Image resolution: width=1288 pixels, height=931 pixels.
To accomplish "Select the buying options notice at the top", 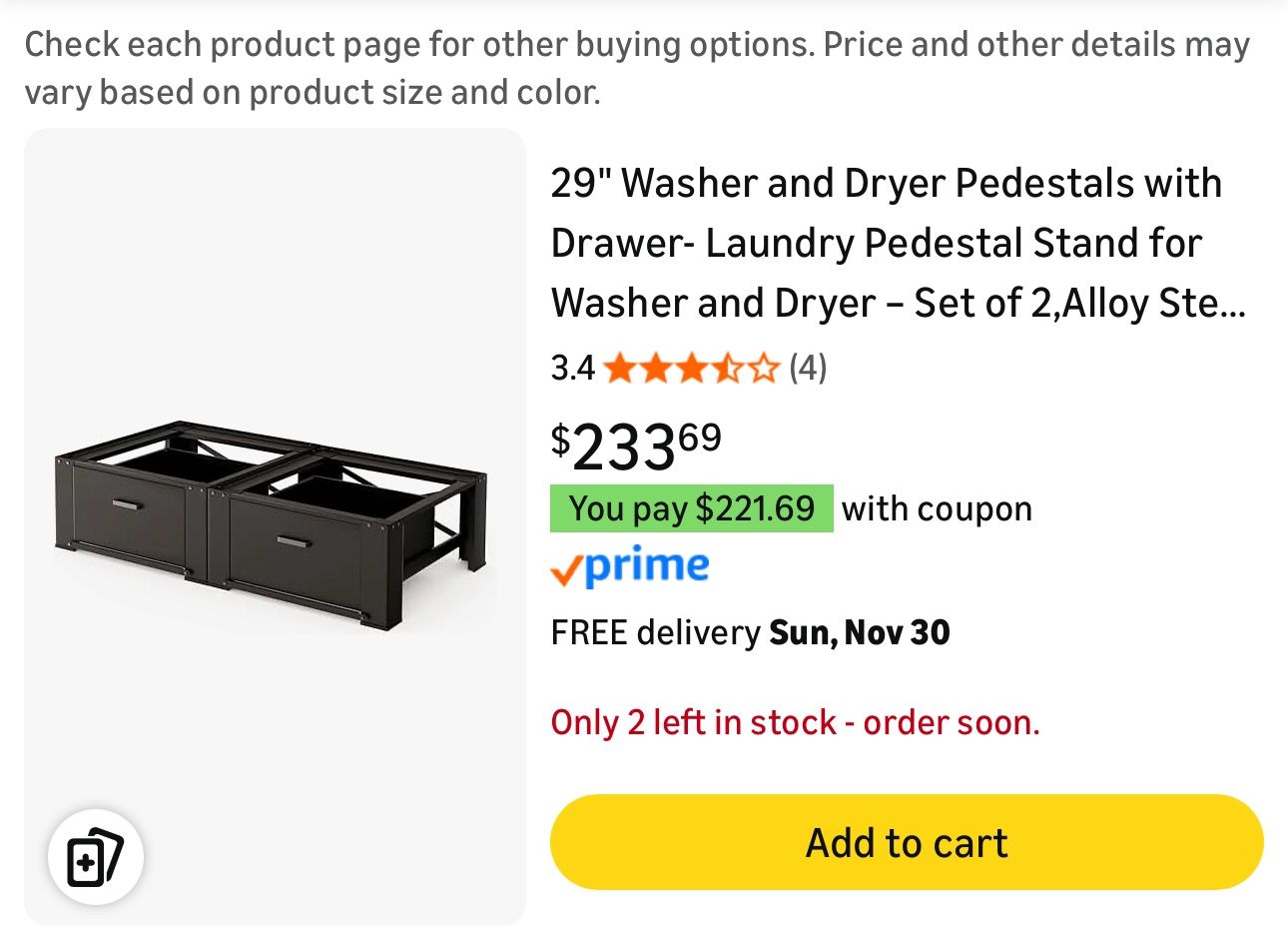I will point(639,67).
